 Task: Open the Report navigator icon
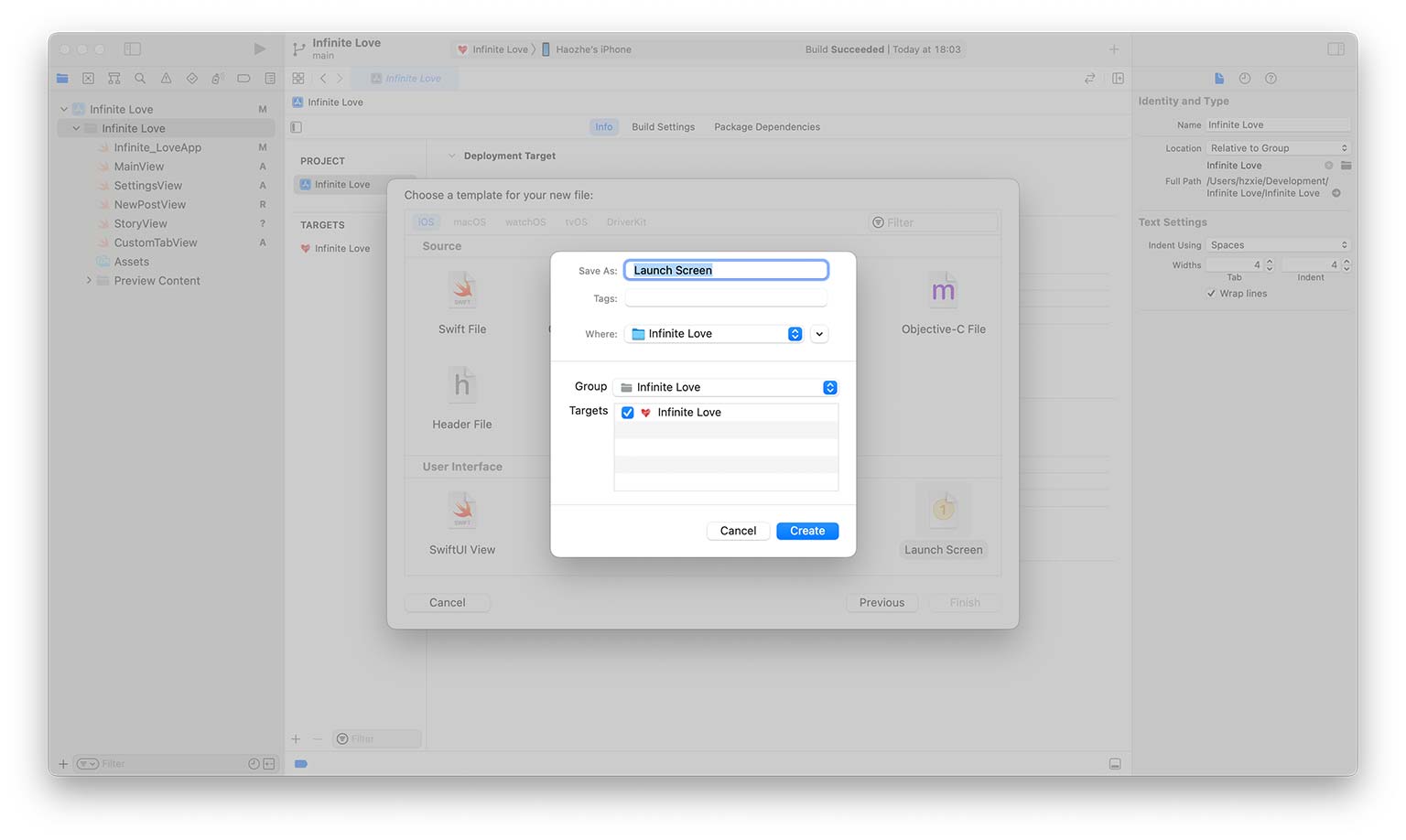tap(270, 79)
